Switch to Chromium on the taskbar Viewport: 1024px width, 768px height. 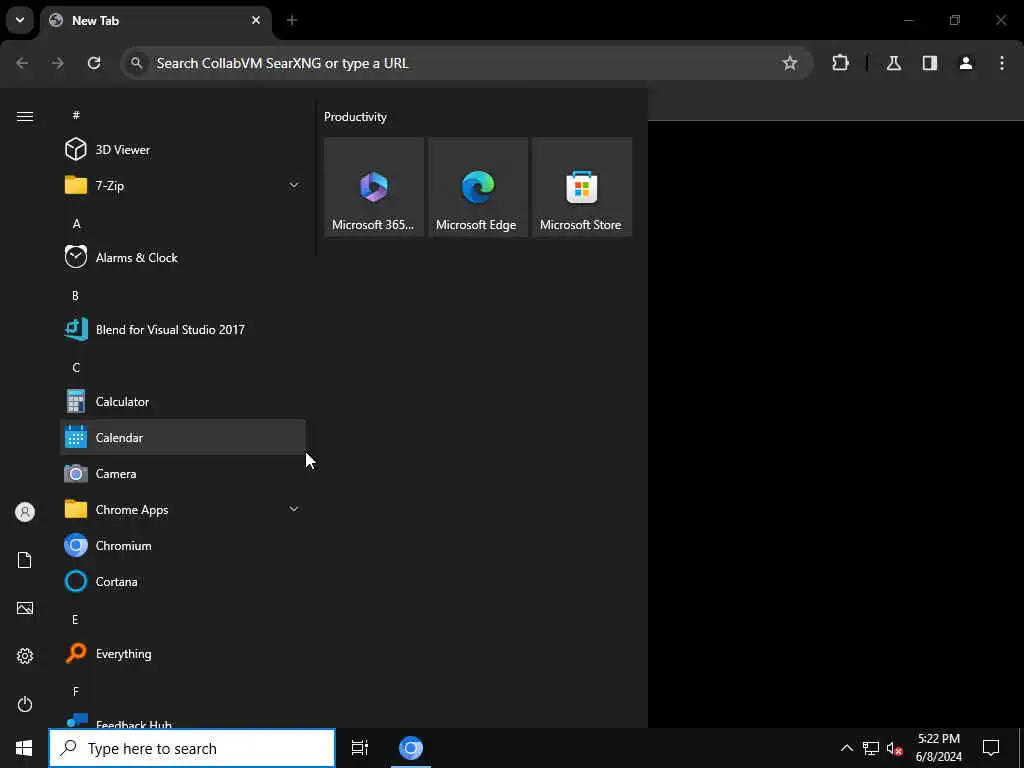(411, 748)
